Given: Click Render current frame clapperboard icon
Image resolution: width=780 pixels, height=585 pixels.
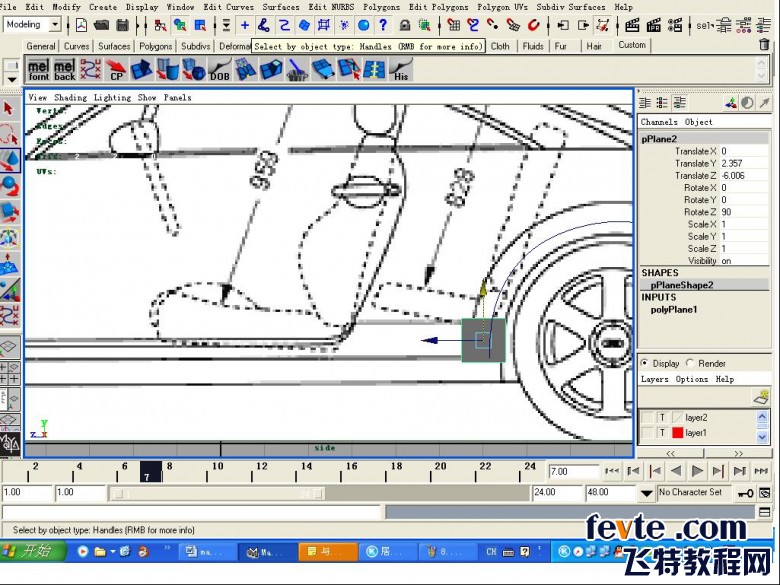Looking at the screenshot, I should tap(632, 25).
